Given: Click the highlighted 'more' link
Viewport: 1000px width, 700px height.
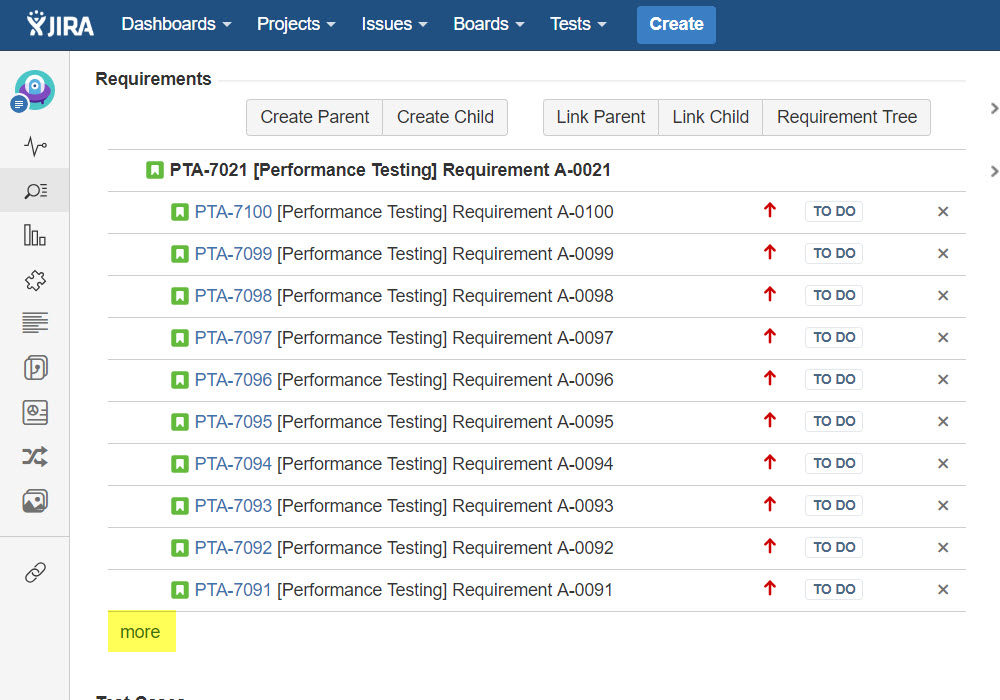Looking at the screenshot, I should [x=140, y=632].
